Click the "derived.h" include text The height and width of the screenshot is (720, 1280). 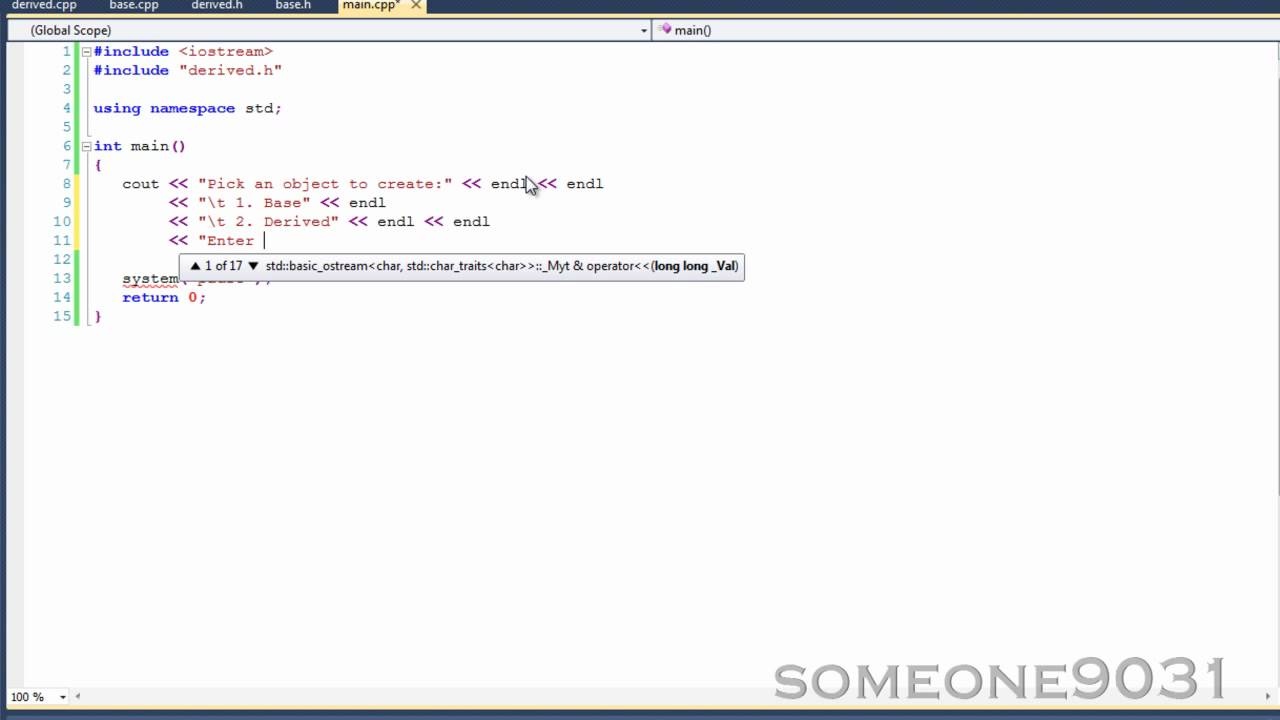pos(230,70)
